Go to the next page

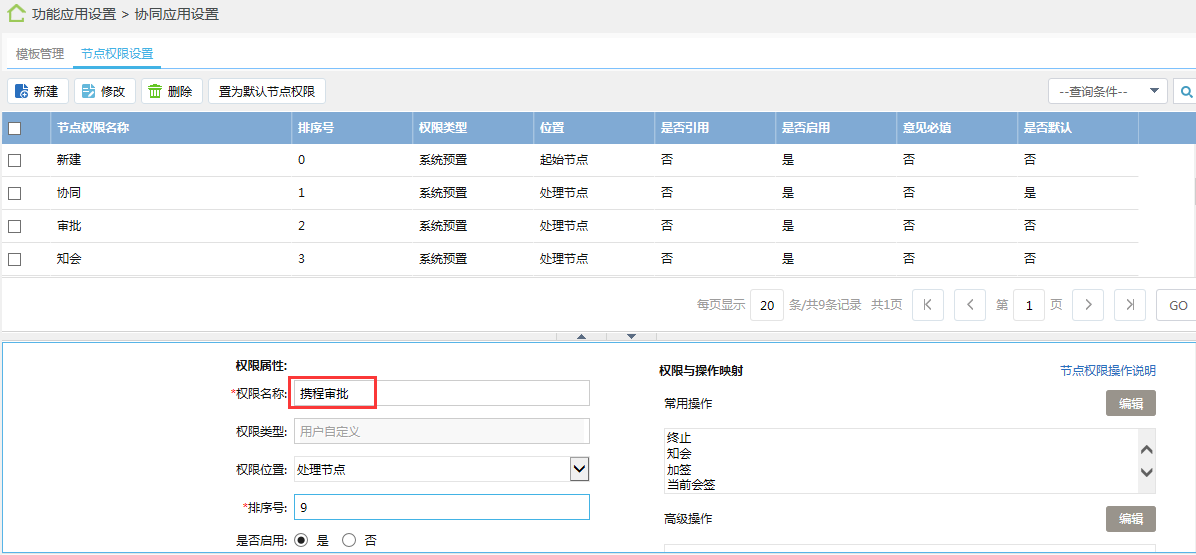(1088, 305)
